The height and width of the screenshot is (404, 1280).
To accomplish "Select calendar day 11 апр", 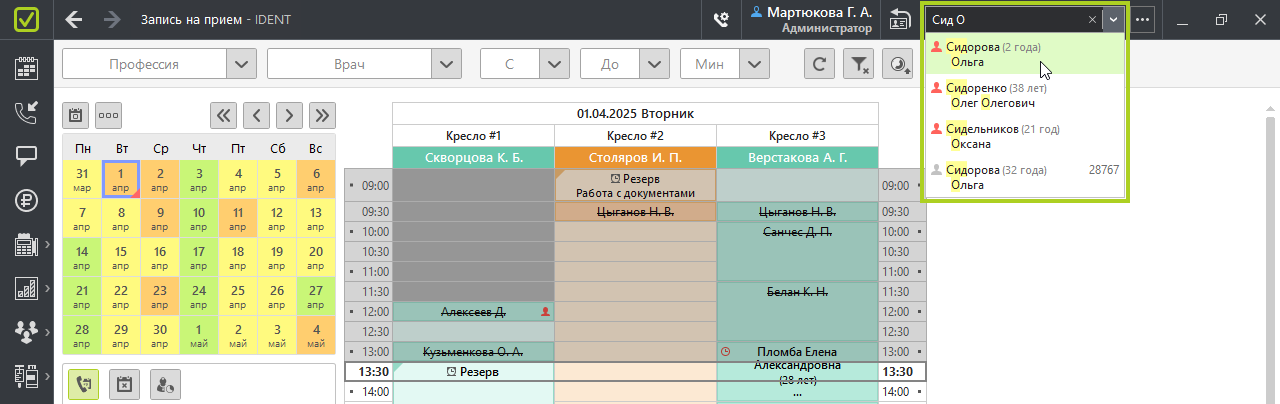I will click(x=238, y=219).
